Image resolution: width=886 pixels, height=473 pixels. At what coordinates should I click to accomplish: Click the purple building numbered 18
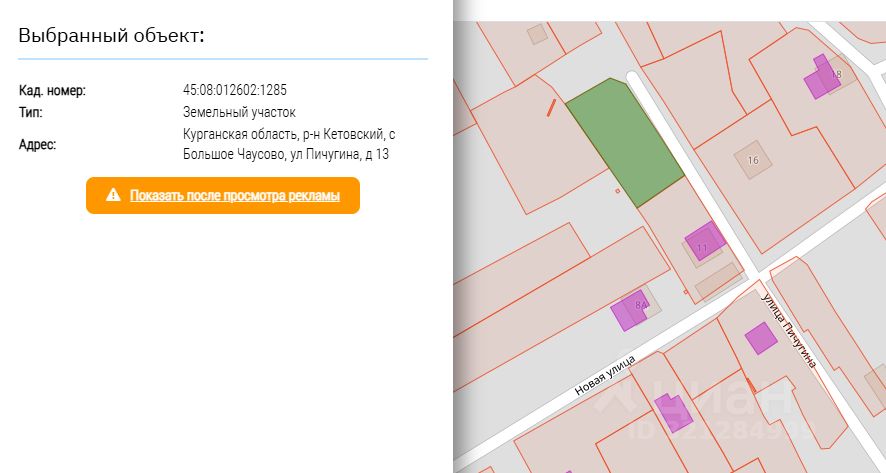point(822,77)
